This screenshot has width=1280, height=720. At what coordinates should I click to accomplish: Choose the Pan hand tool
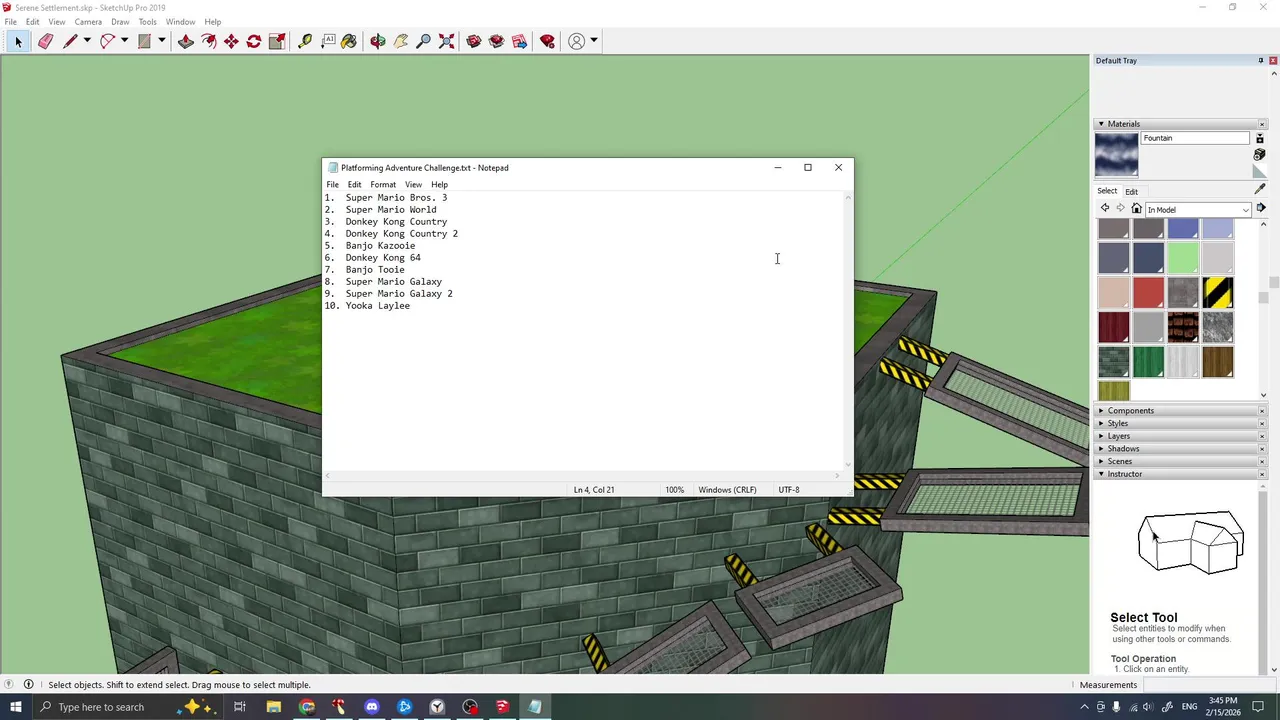(401, 41)
